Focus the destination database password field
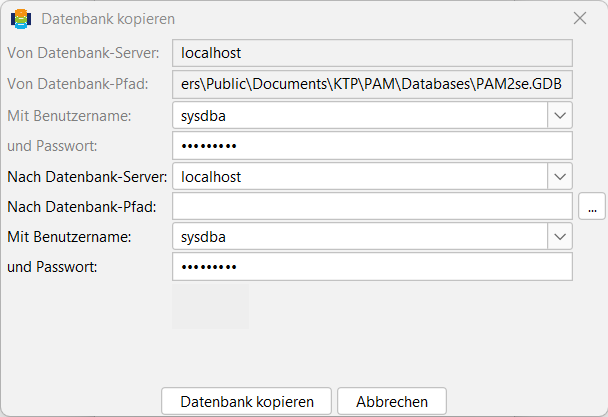Viewport: 608px width, 417px height. click(372, 267)
